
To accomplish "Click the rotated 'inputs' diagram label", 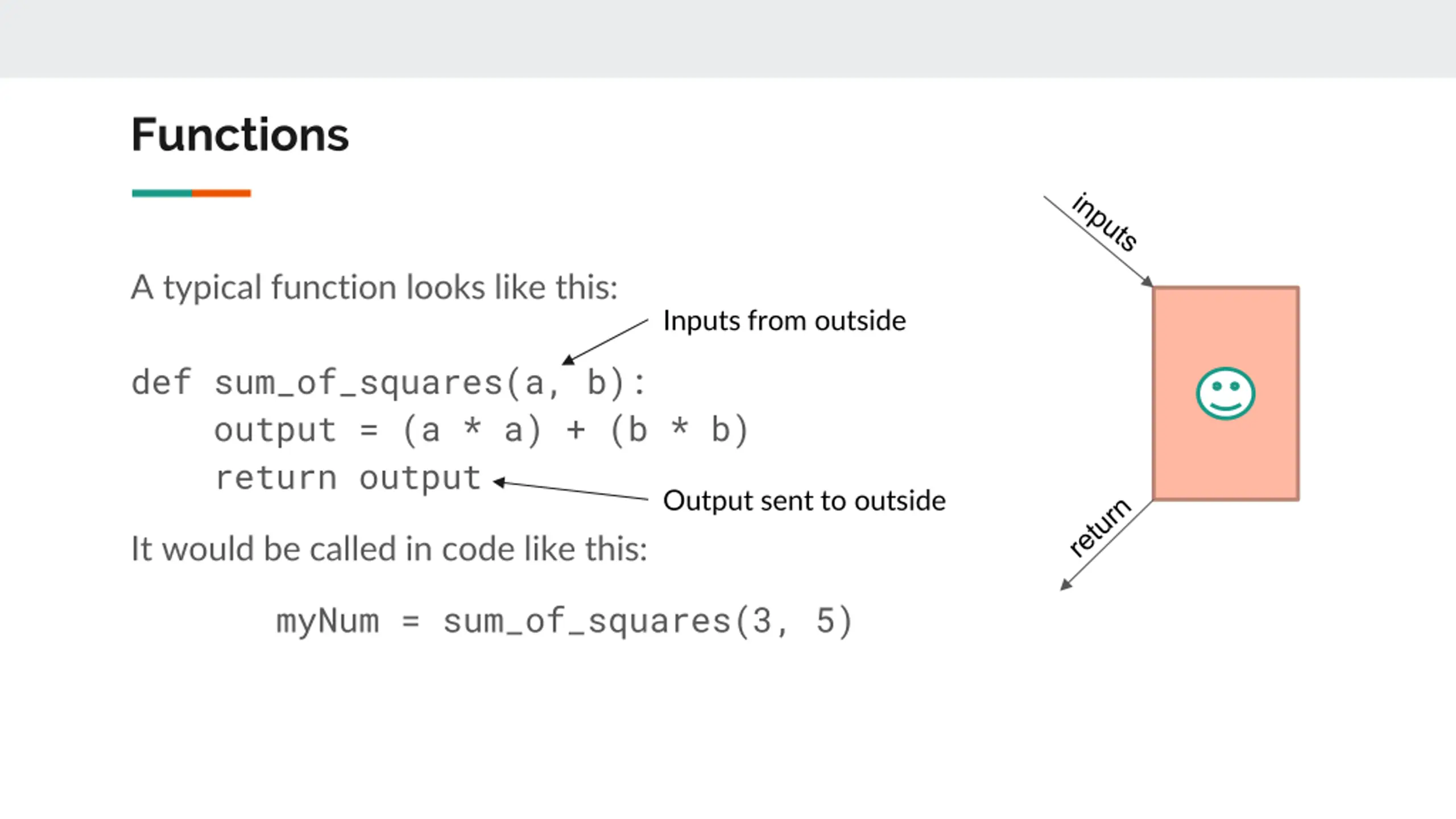I will pos(1104,222).
